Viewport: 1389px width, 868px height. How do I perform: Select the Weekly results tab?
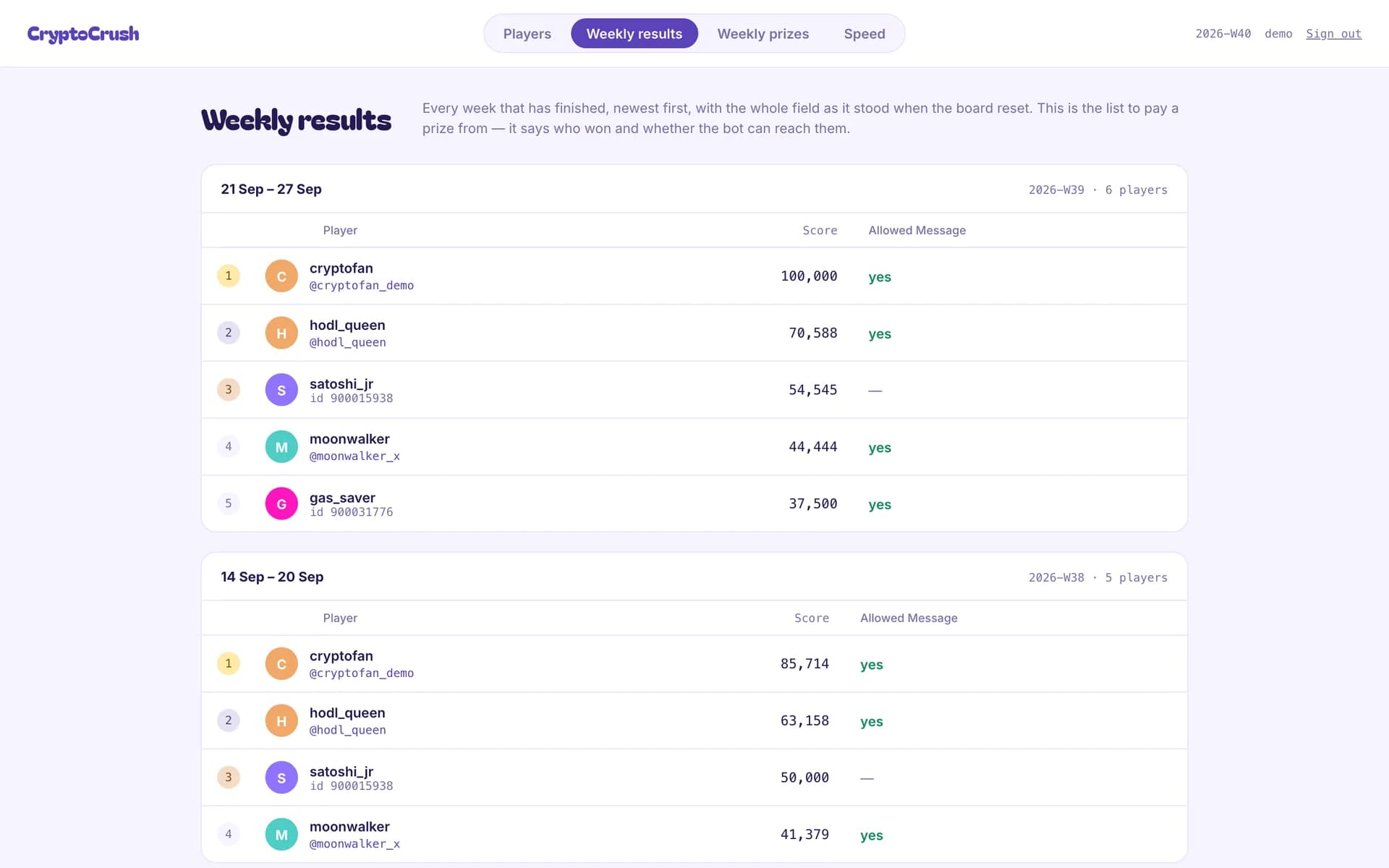634,34
